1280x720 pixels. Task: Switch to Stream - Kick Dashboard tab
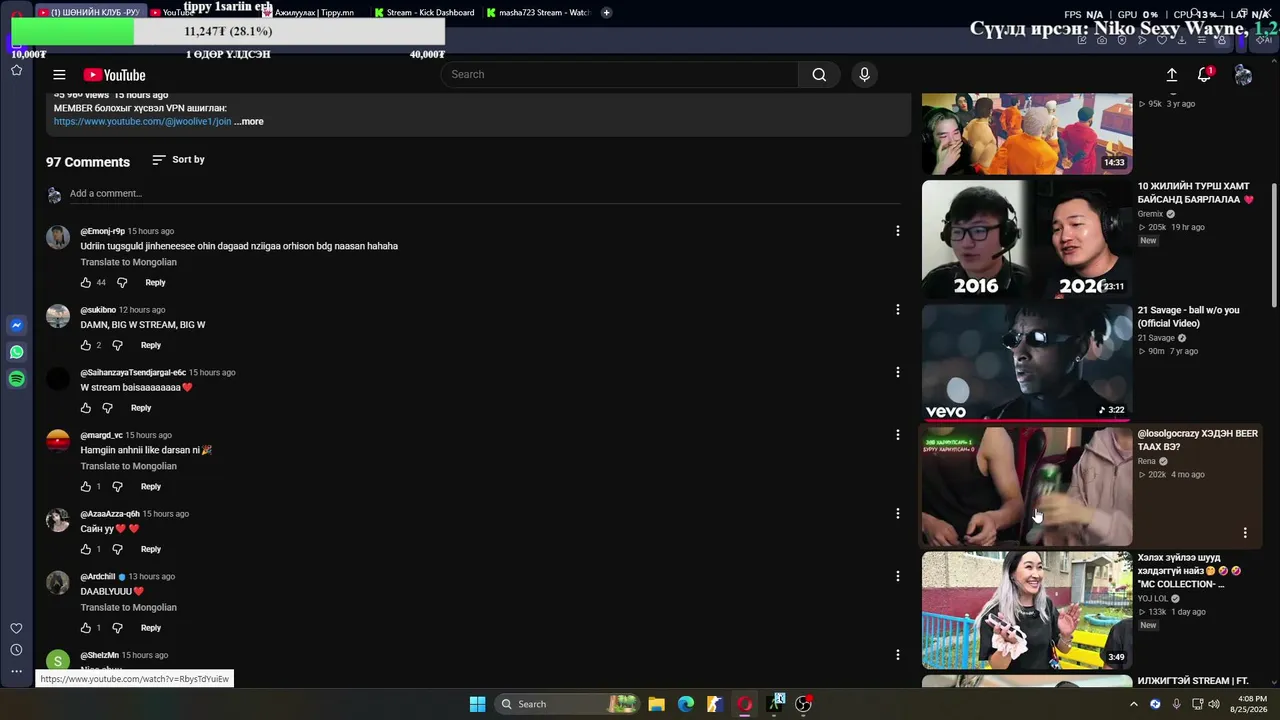pyautogui.click(x=423, y=13)
